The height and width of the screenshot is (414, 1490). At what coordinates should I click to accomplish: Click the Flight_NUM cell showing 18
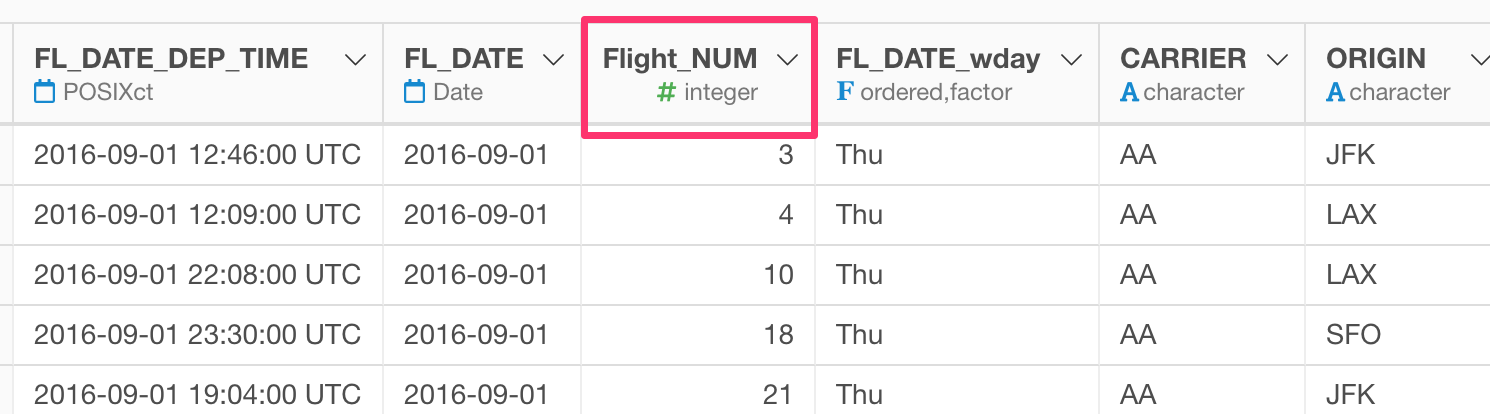698,334
